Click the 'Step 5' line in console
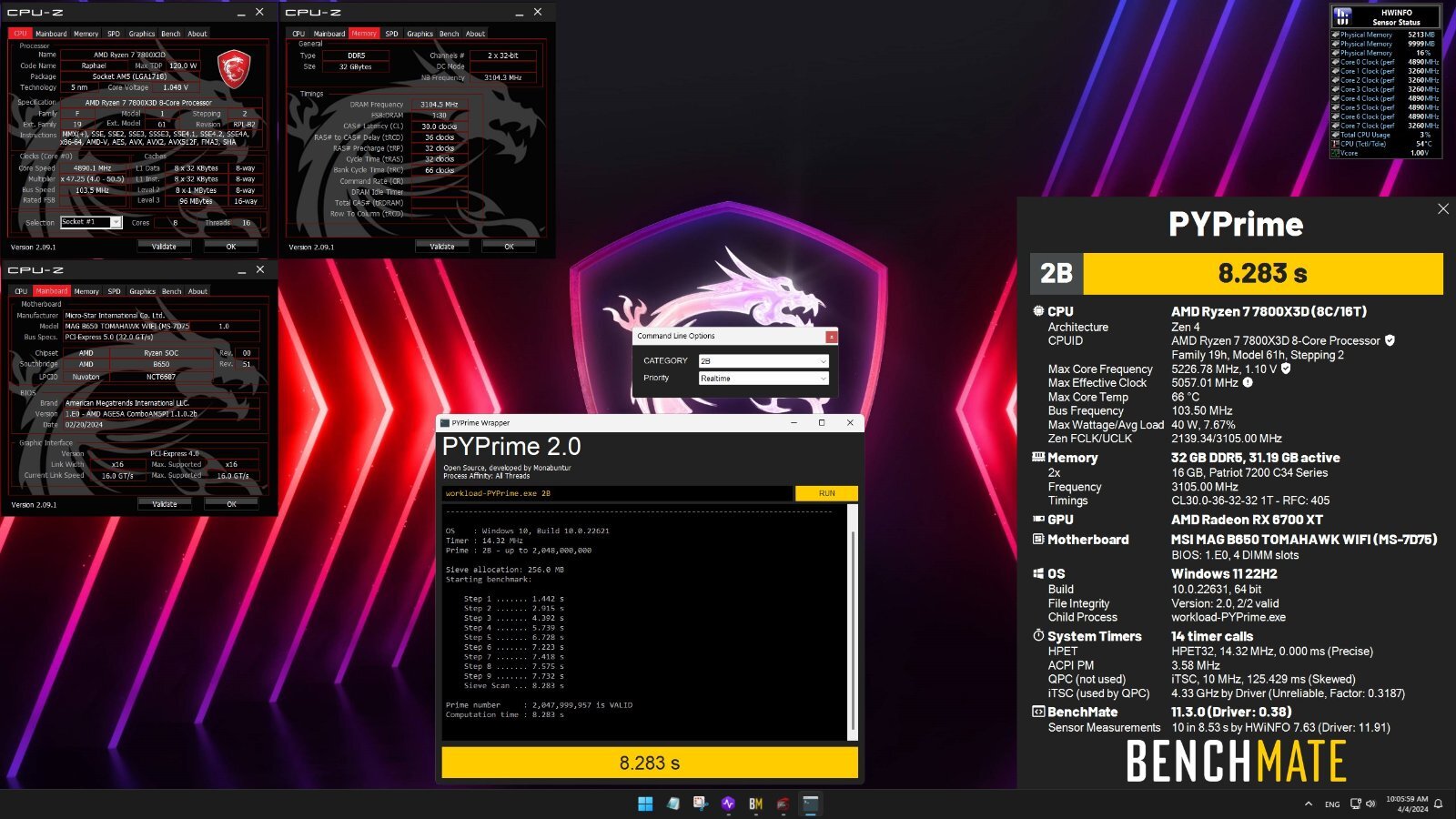 [x=514, y=637]
